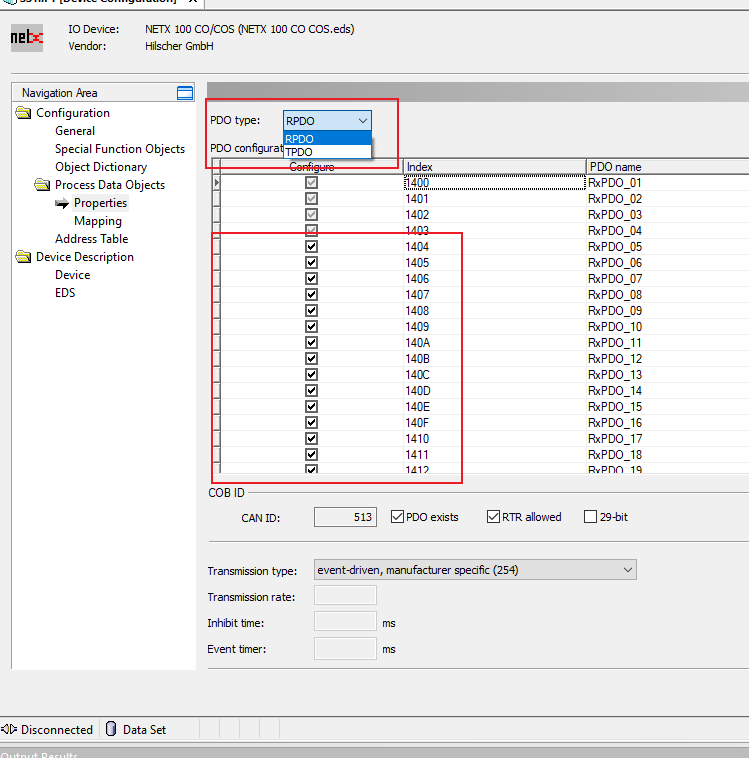
Task: Toggle Configure checkbox for index 1404
Action: [311, 247]
